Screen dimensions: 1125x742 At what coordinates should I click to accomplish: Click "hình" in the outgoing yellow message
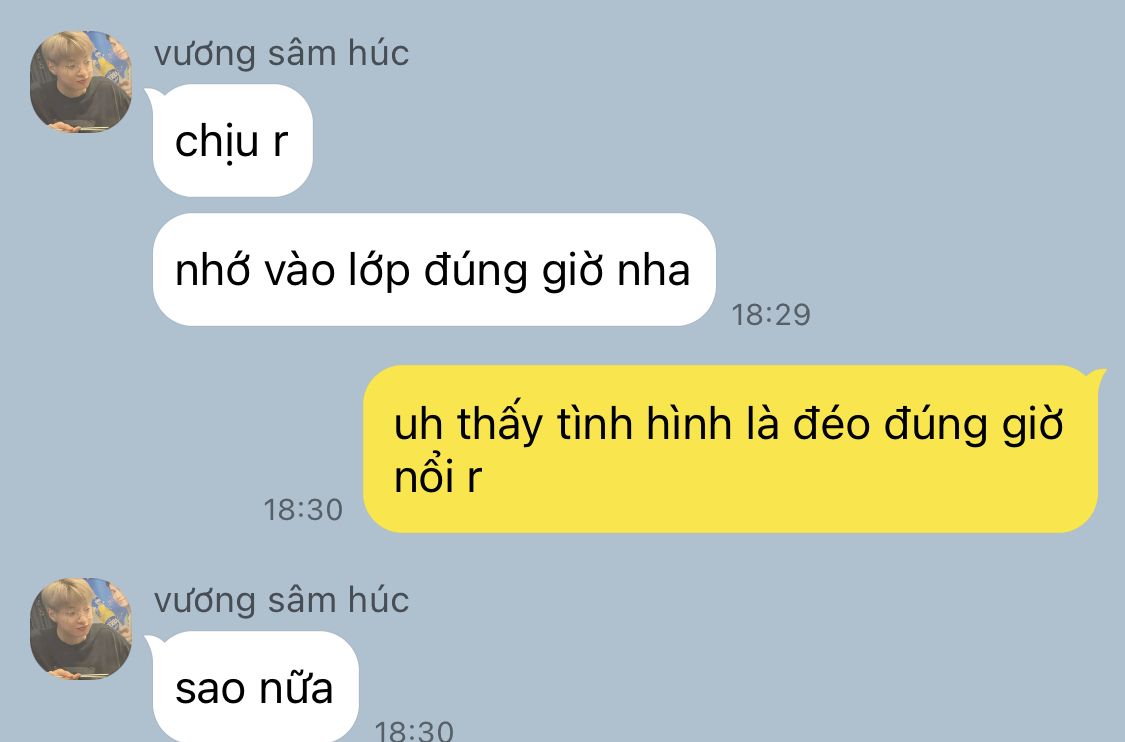pyautogui.click(x=689, y=423)
